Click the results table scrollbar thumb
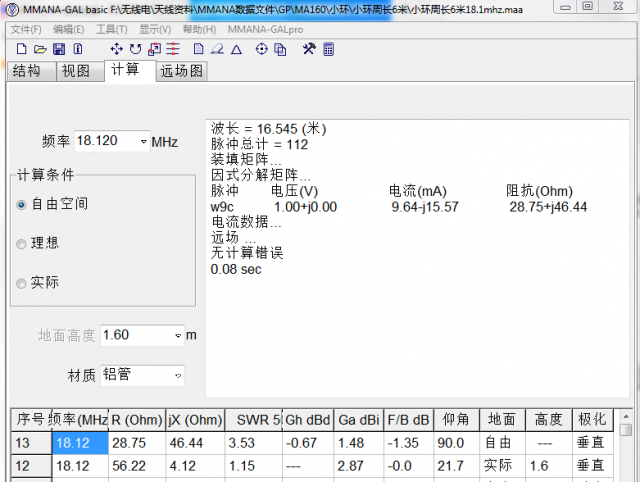The width and height of the screenshot is (640, 482). coord(626,430)
